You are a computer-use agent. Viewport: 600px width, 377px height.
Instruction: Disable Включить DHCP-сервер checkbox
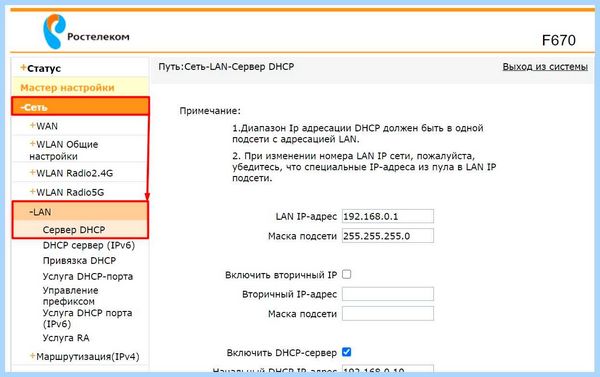pyautogui.click(x=346, y=352)
